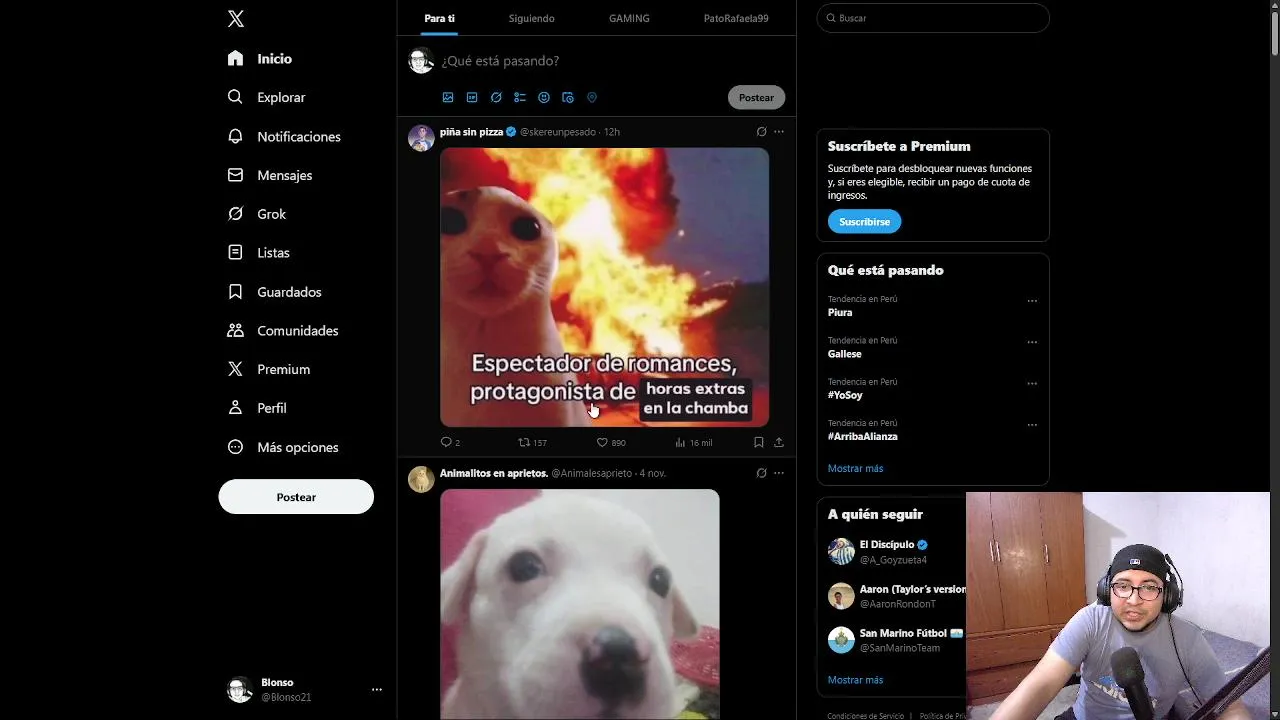Open Animalitos en aprietos avatar
Viewport: 1280px width, 720px height.
(421, 479)
